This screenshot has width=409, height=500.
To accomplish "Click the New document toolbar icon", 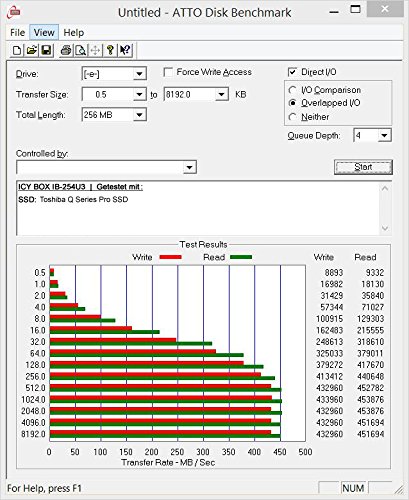I will [17, 51].
